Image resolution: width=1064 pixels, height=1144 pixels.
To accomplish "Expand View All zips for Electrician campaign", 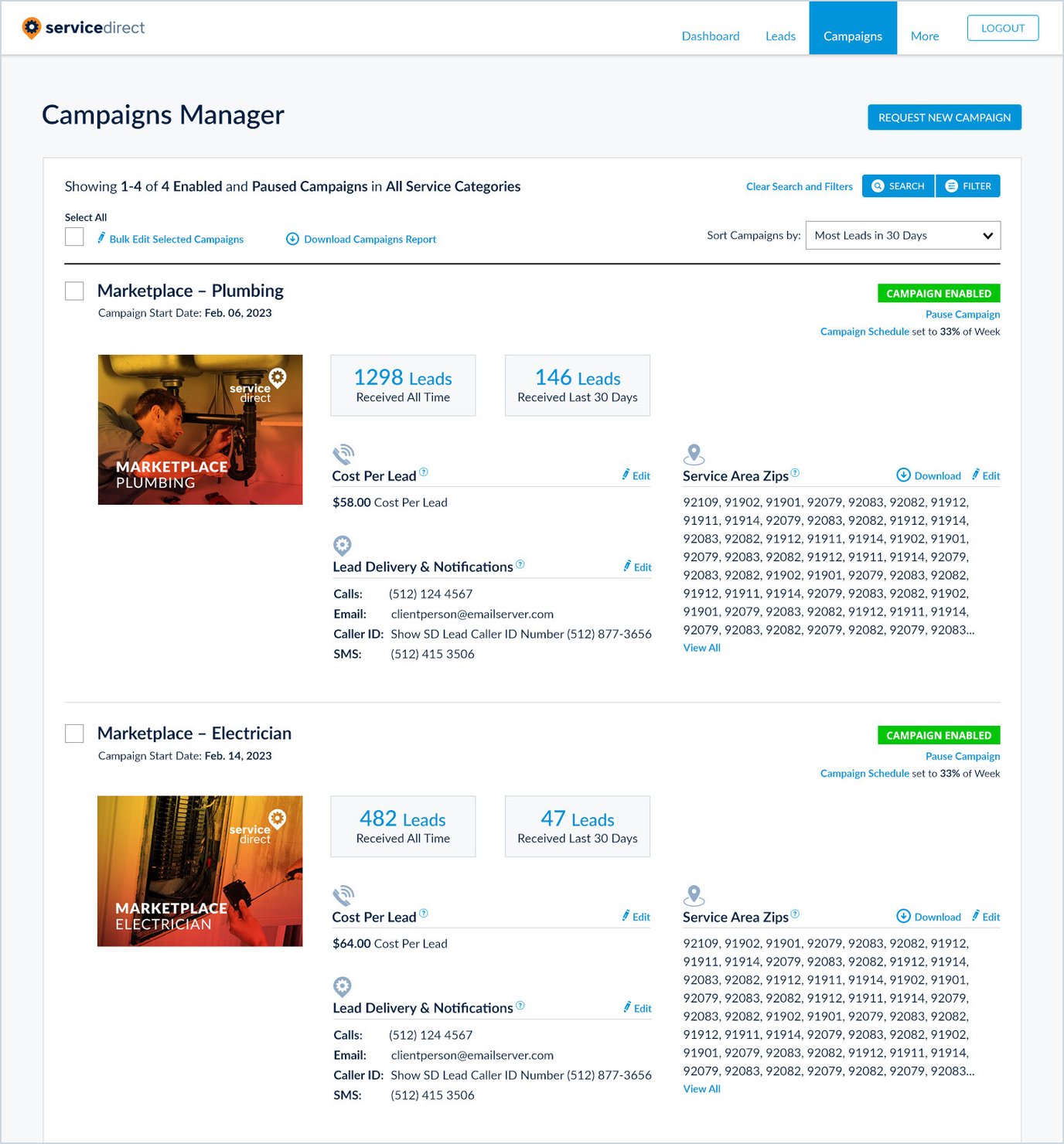I will coord(701,1088).
